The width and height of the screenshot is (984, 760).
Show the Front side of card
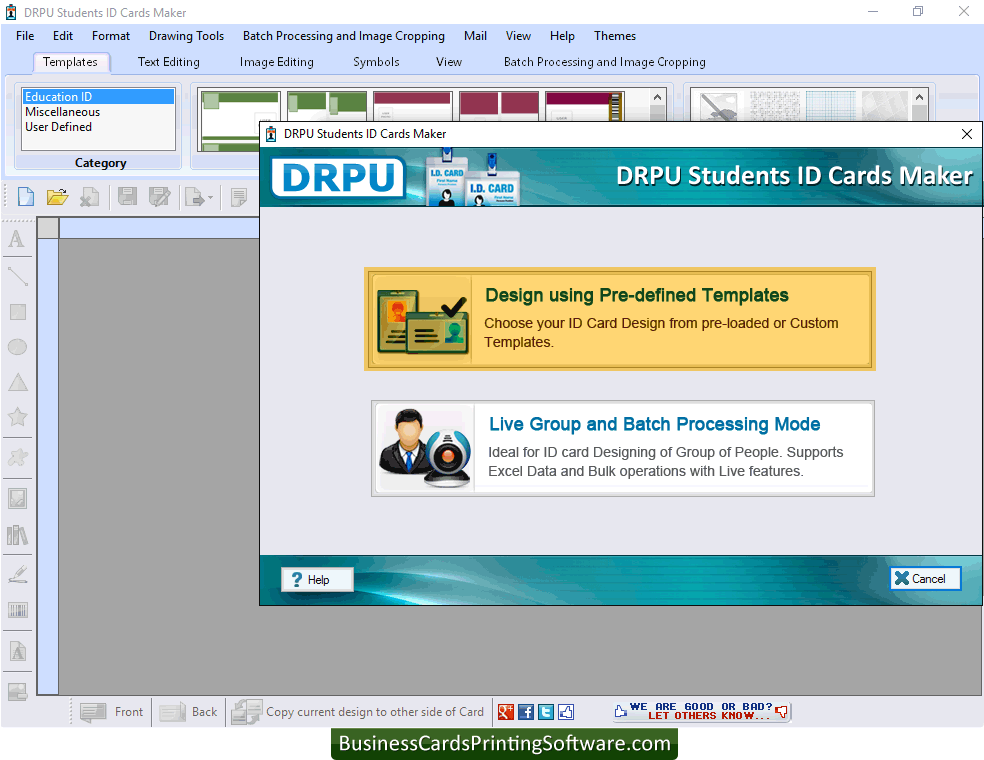pos(111,712)
